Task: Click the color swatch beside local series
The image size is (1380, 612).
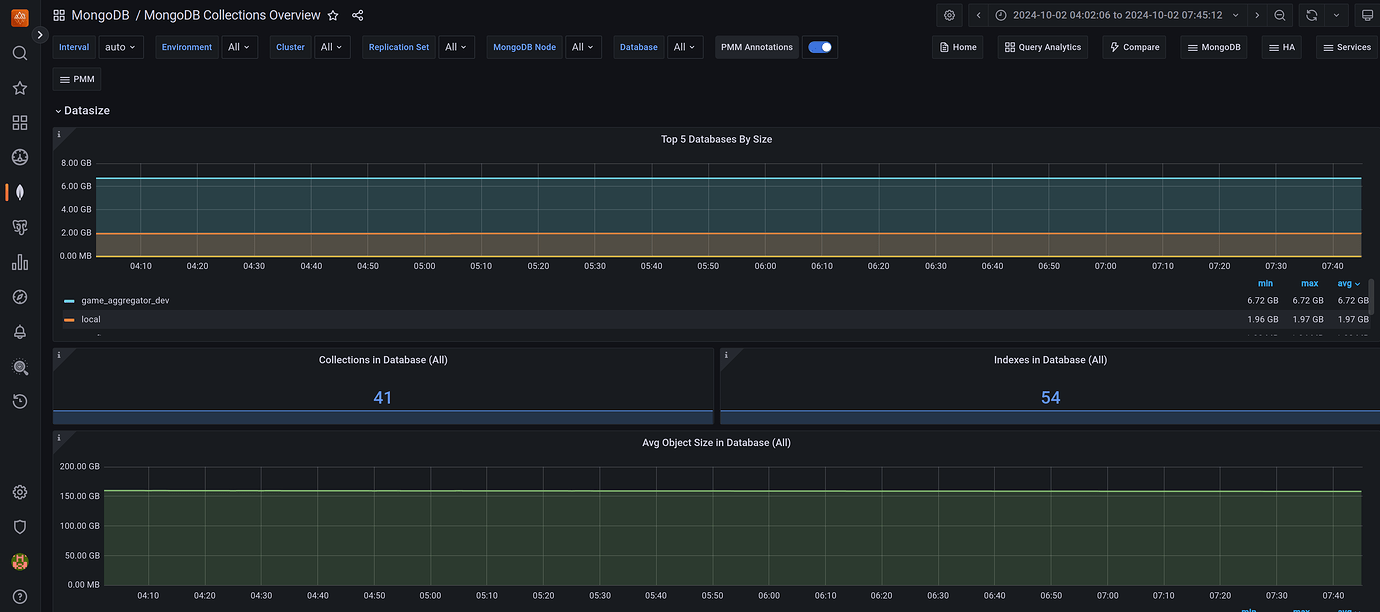Action: coord(69,318)
